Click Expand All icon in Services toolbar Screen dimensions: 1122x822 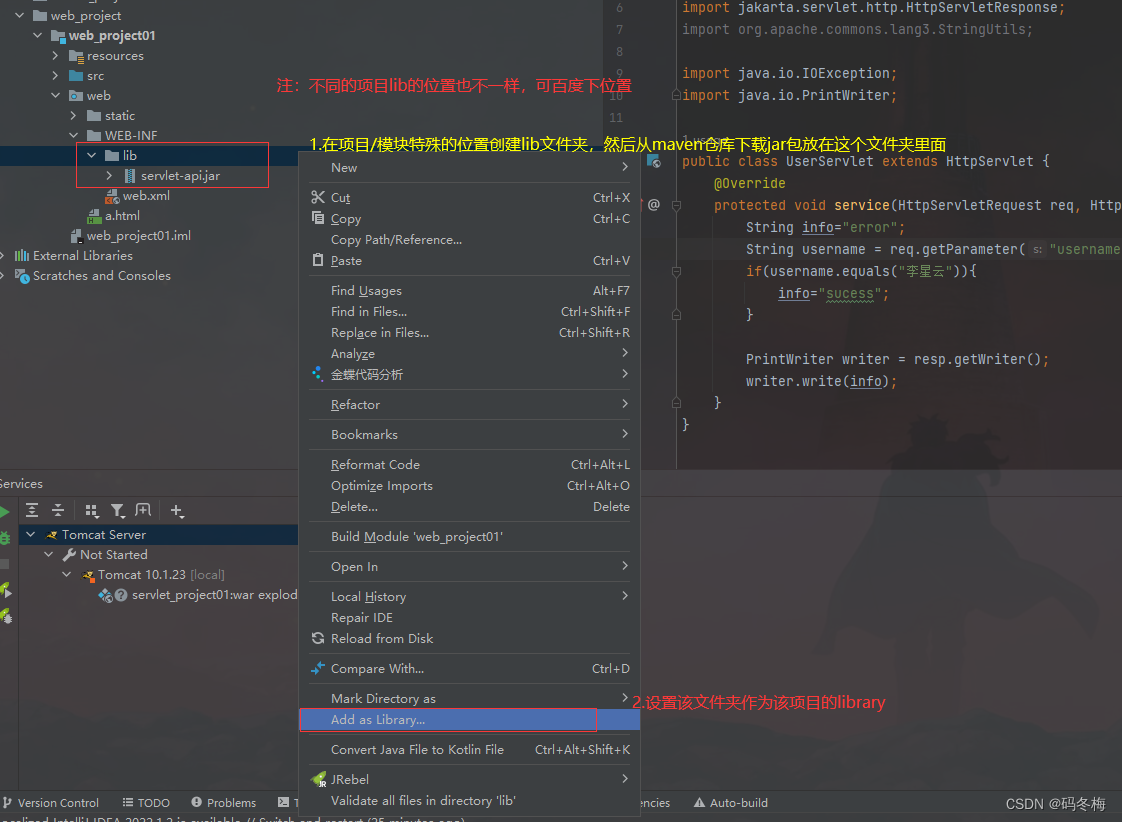point(31,510)
